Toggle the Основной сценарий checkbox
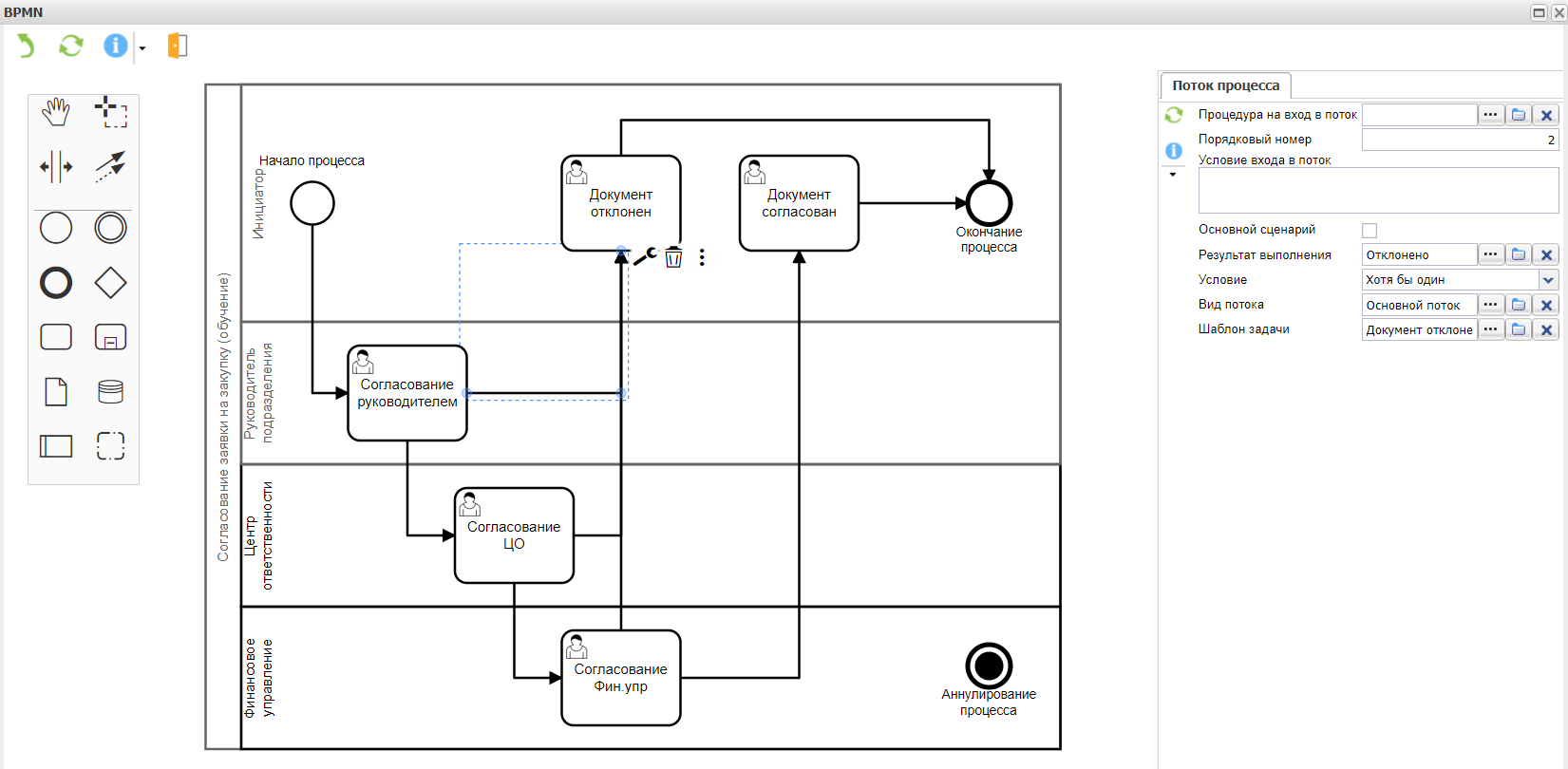The image size is (1568, 769). pos(1370,231)
